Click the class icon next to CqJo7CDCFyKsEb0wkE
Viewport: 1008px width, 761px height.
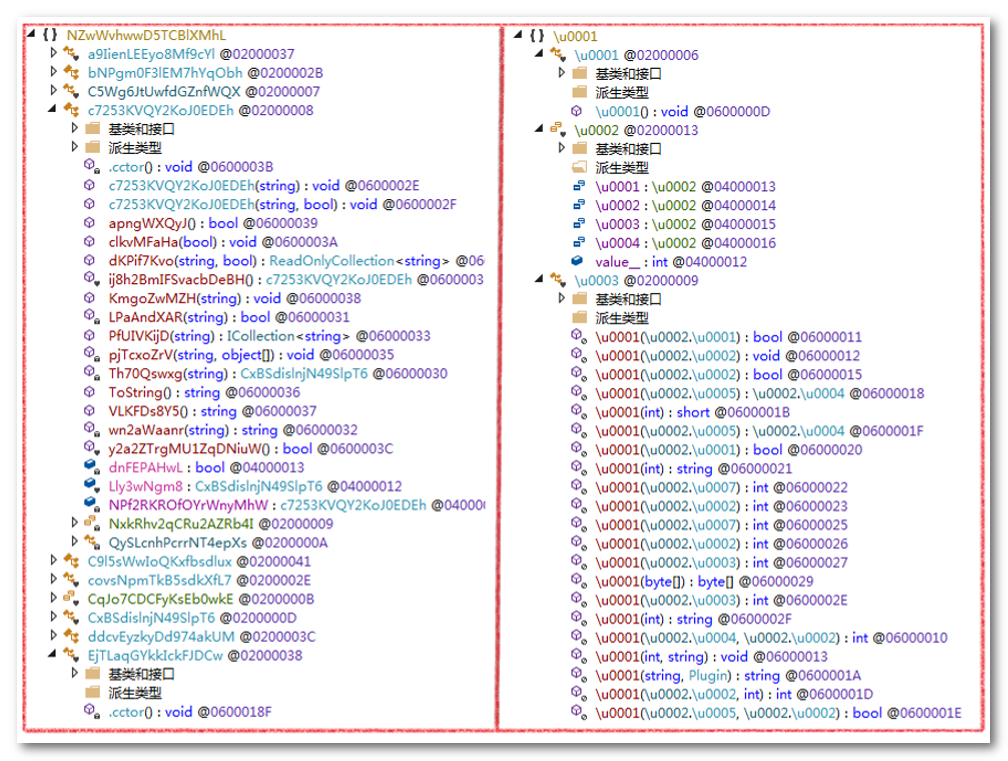click(71, 599)
